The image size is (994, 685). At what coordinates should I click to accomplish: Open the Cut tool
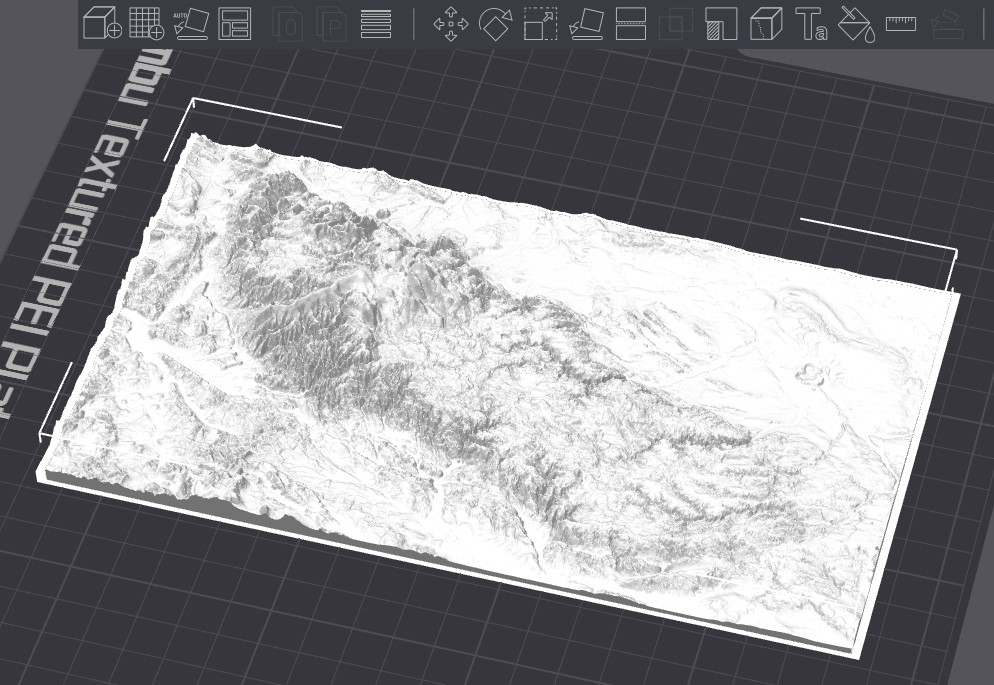(631, 23)
